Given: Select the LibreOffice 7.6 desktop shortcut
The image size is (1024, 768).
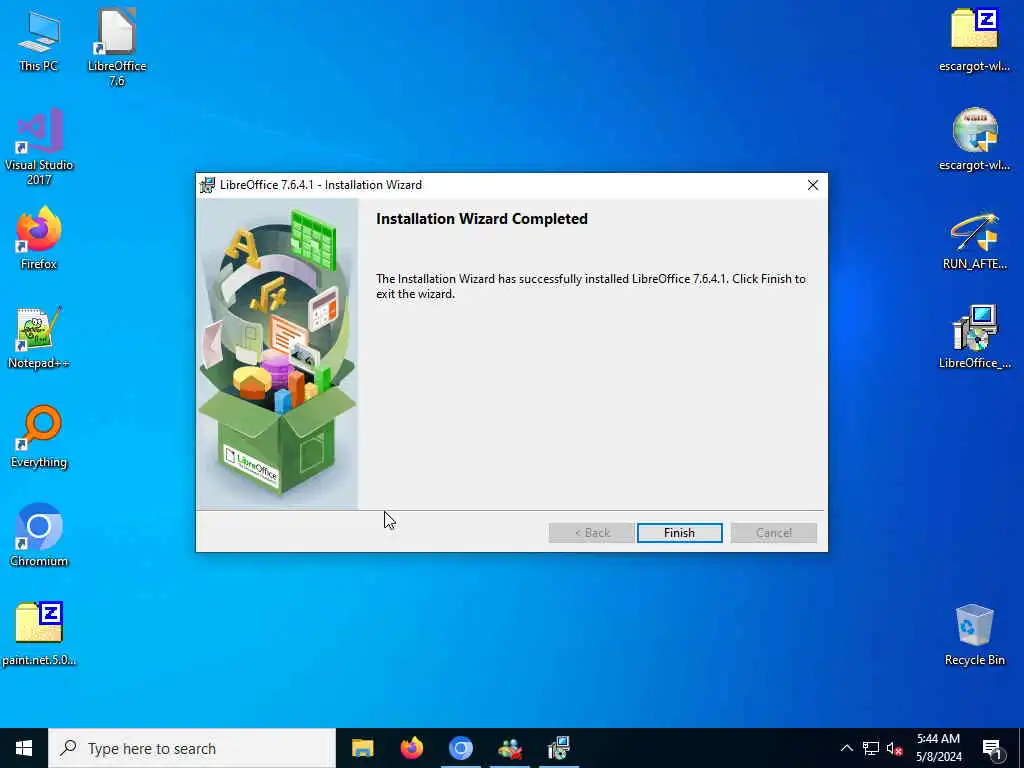Looking at the screenshot, I should click(x=117, y=48).
